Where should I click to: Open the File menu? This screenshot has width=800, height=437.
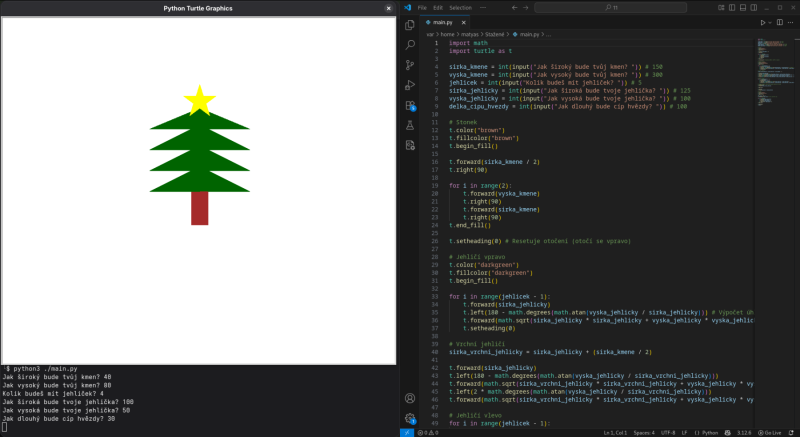pos(423,7)
